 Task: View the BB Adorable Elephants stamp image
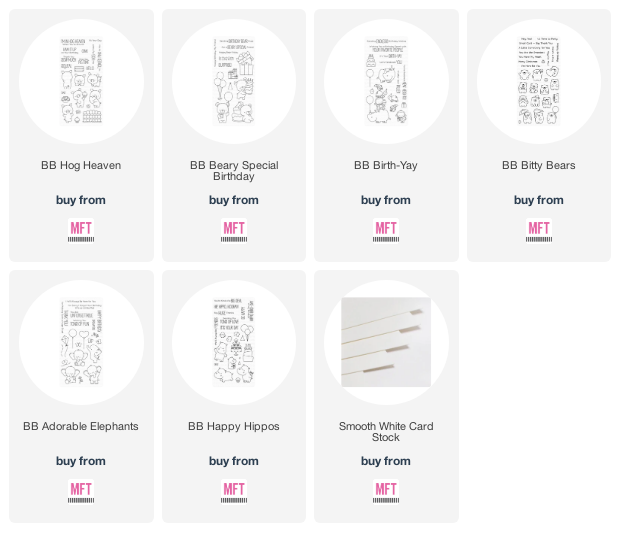[81, 342]
